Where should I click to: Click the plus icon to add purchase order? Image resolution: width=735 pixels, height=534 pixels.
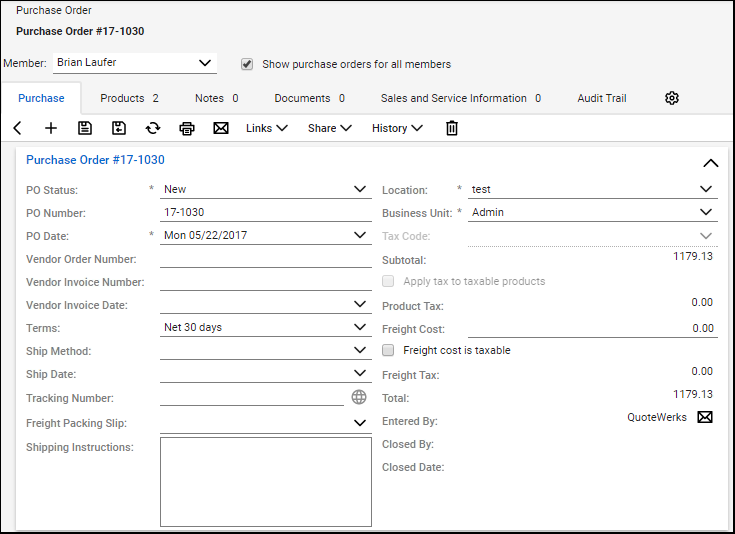point(51,128)
